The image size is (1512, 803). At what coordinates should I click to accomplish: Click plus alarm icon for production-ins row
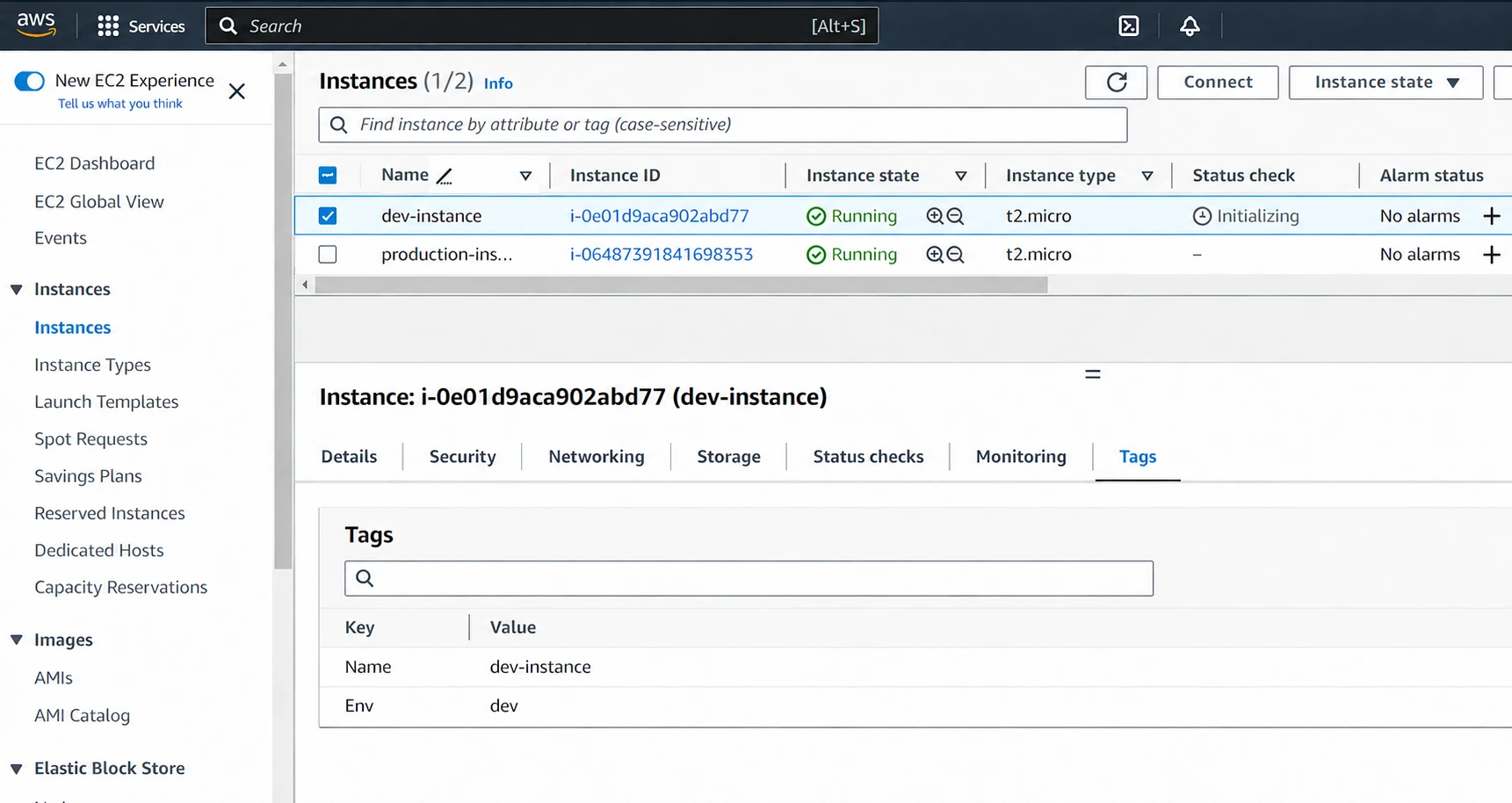1491,255
